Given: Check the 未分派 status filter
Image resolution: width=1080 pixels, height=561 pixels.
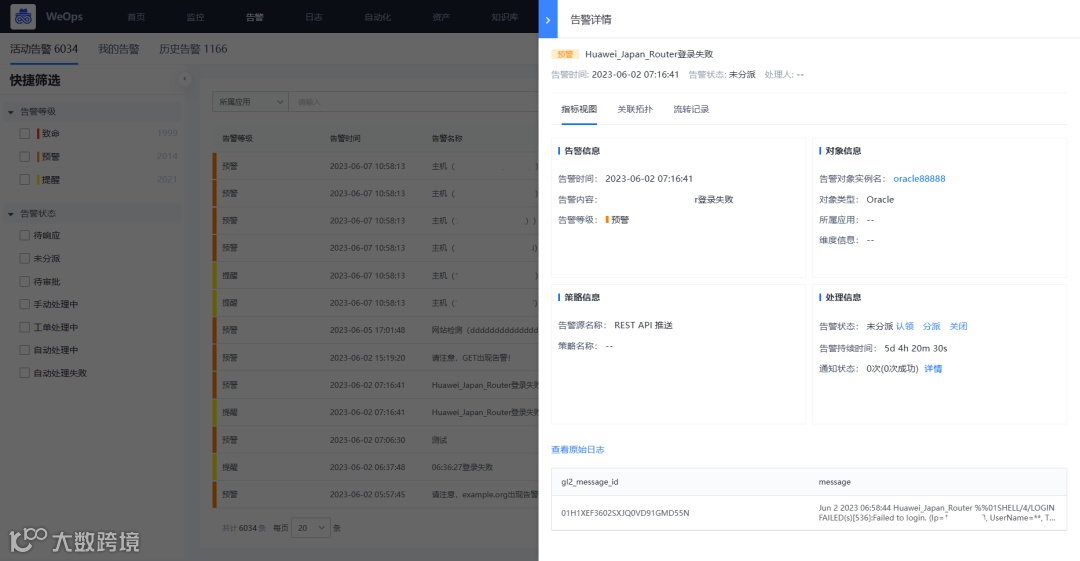Looking at the screenshot, I should click(x=25, y=258).
